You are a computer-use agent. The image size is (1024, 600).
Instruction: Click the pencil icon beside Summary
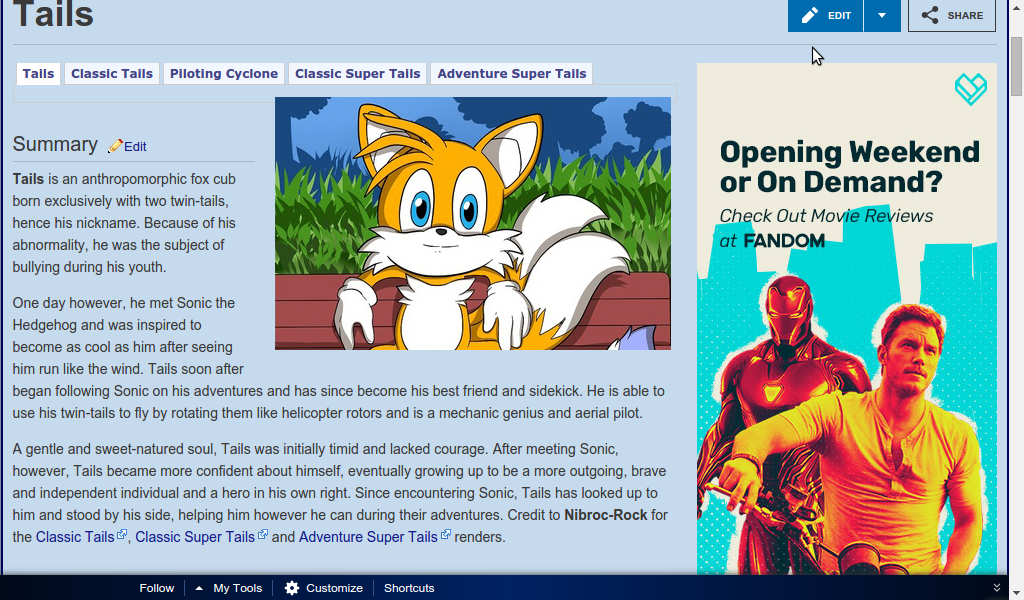coord(115,146)
